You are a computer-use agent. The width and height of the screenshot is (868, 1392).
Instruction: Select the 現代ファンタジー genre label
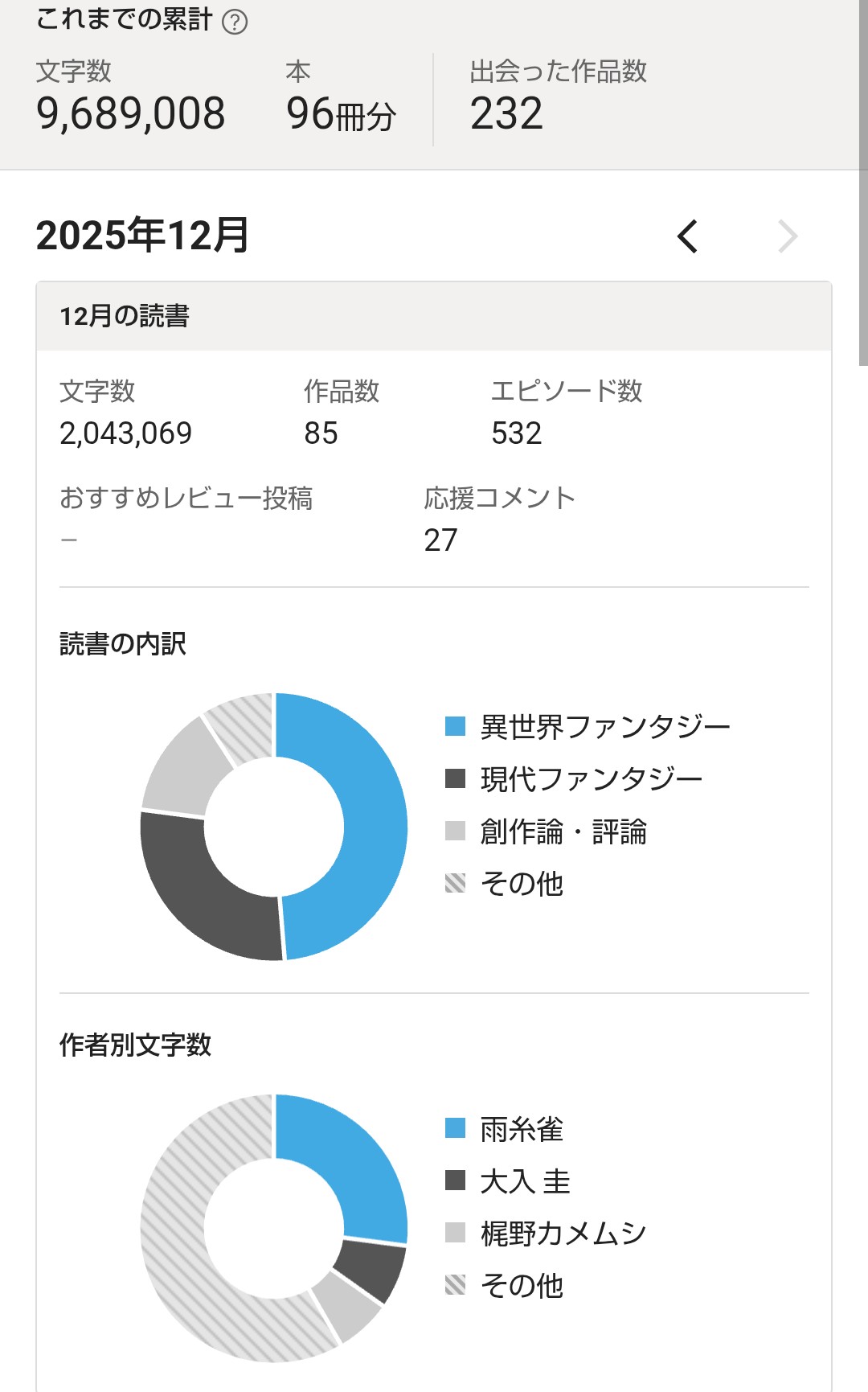click(591, 779)
